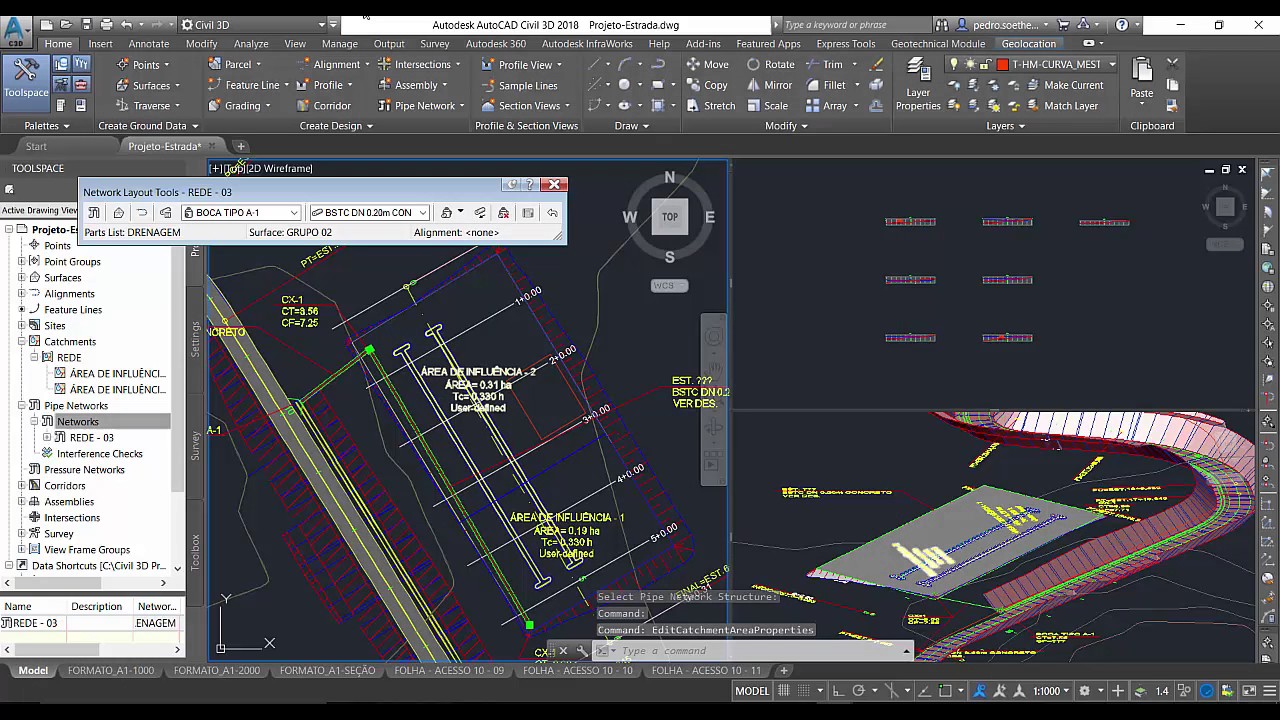Image resolution: width=1280 pixels, height=720 pixels.
Task: Choose the Mirror tool
Action: tap(769, 85)
